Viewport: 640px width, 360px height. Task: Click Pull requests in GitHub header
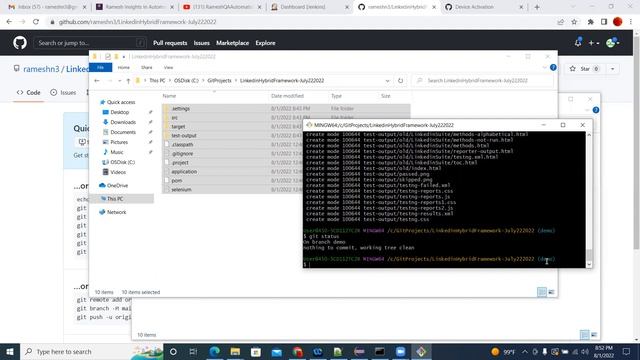coord(170,43)
